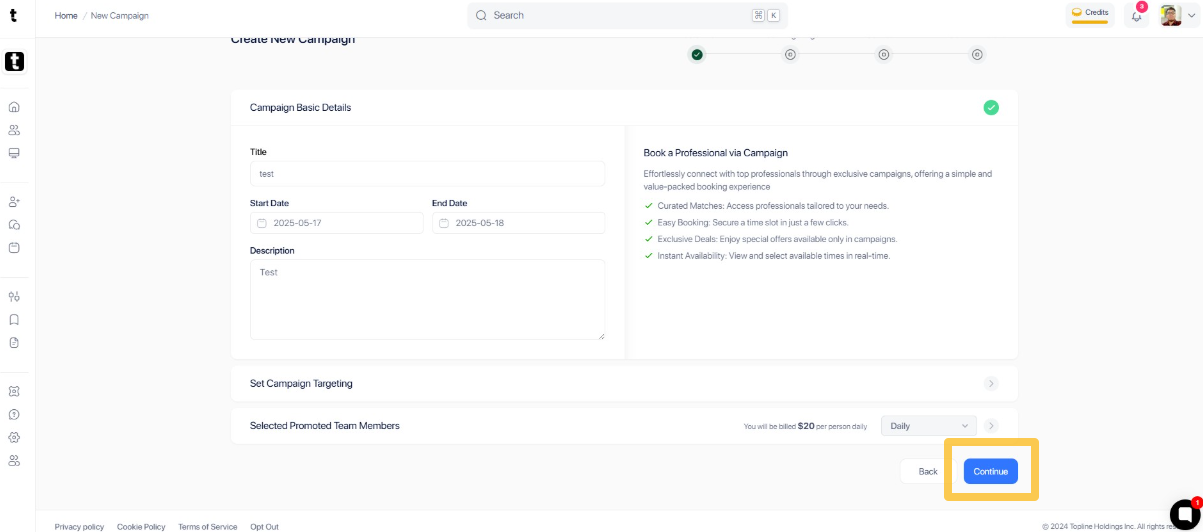Expand the Set Campaign Targeting section

991,383
